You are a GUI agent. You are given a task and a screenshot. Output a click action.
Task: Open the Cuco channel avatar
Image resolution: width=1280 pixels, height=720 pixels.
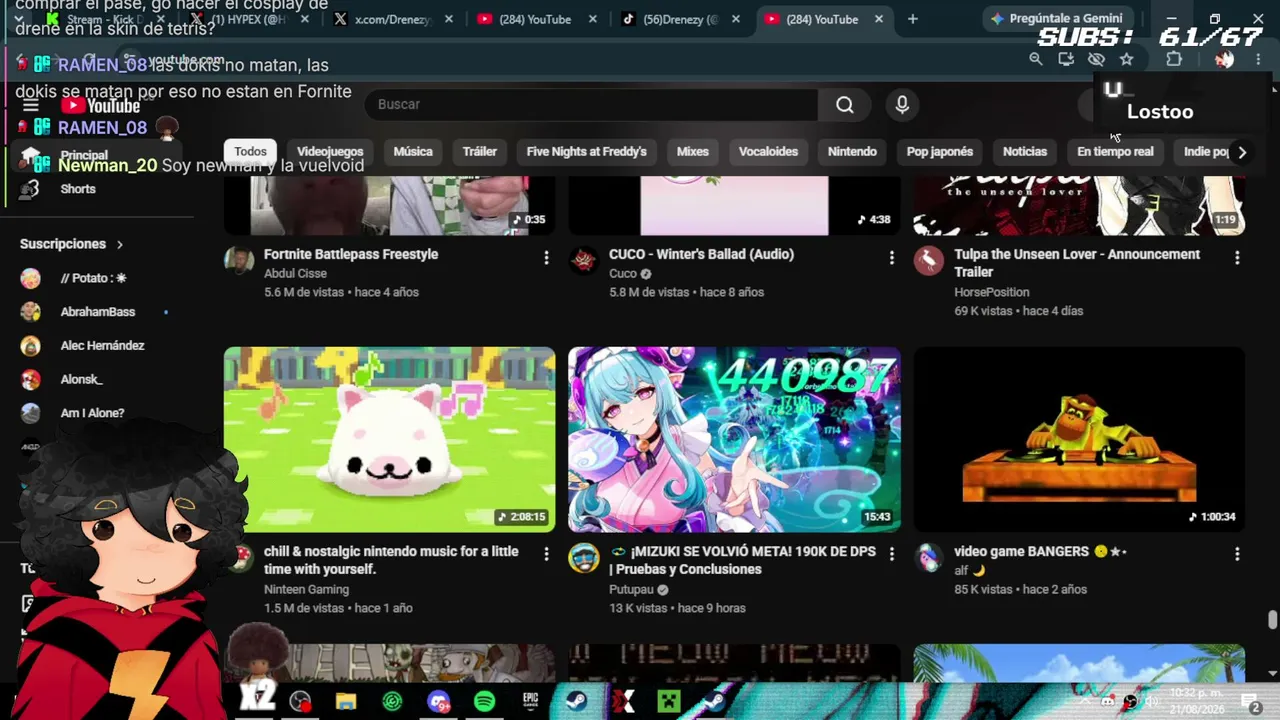584,261
